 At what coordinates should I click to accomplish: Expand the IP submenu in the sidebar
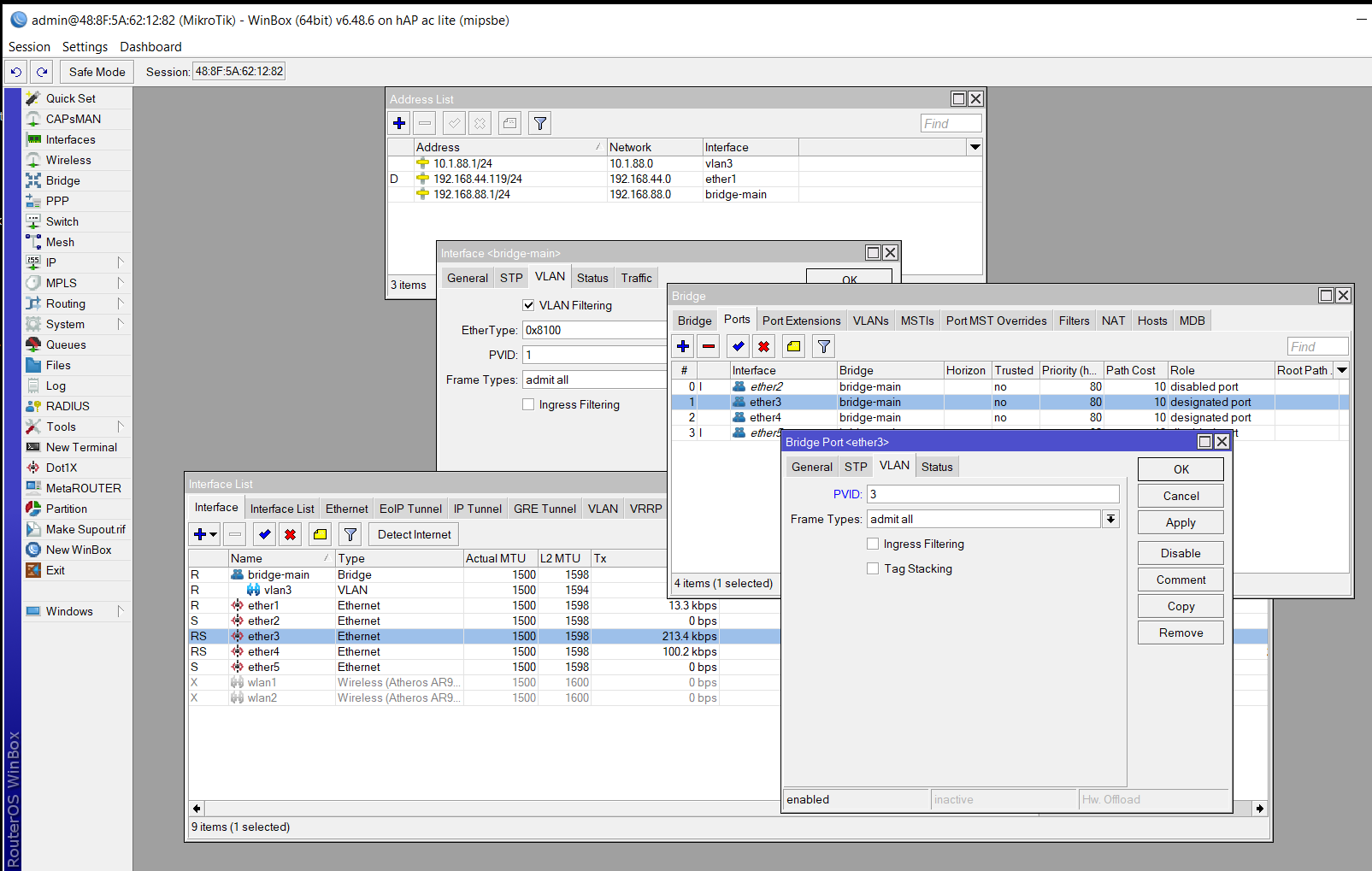point(120,262)
